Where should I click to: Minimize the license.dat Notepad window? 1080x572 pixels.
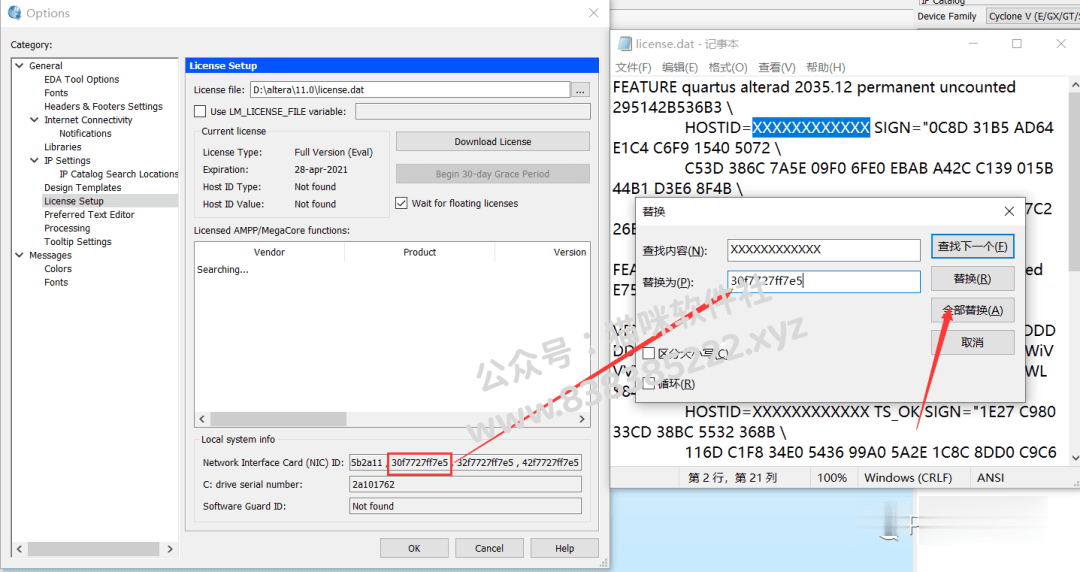(973, 43)
